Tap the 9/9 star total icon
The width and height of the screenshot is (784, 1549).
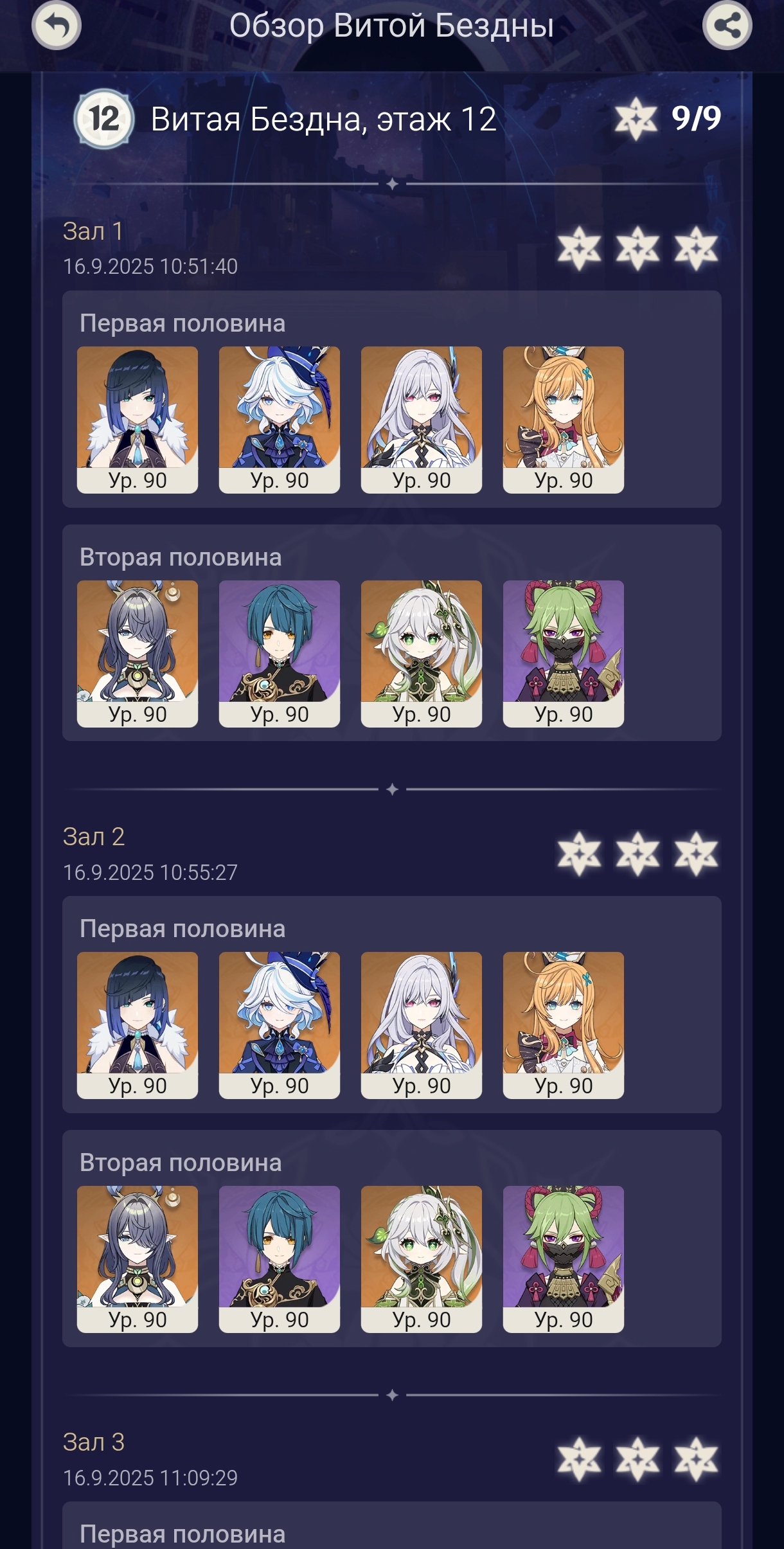pos(636,119)
